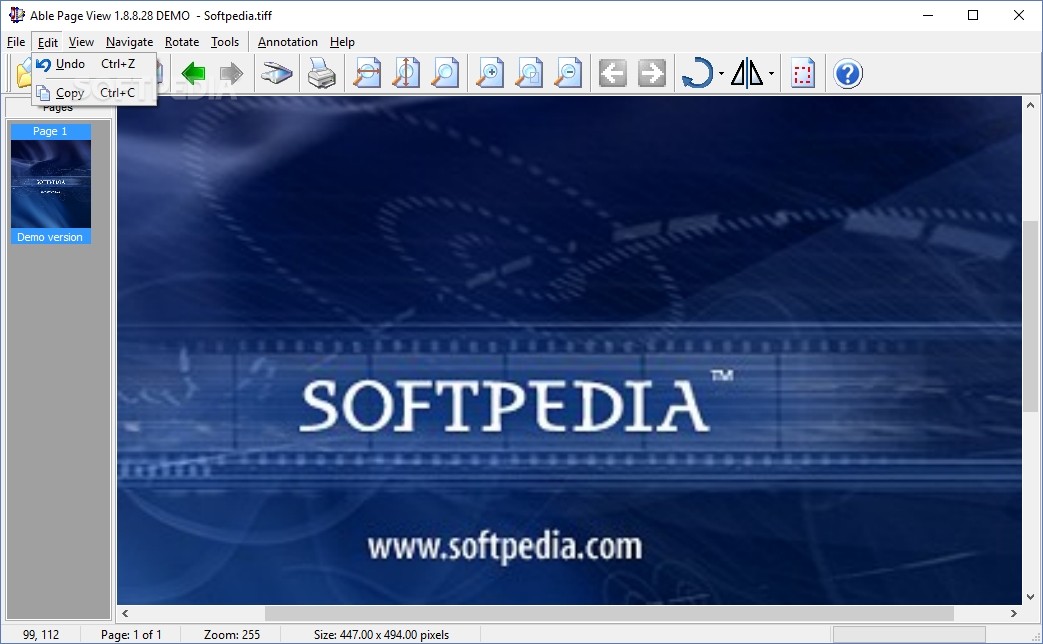
Task: Click the horizontal scrollbar thumb
Action: [609, 613]
